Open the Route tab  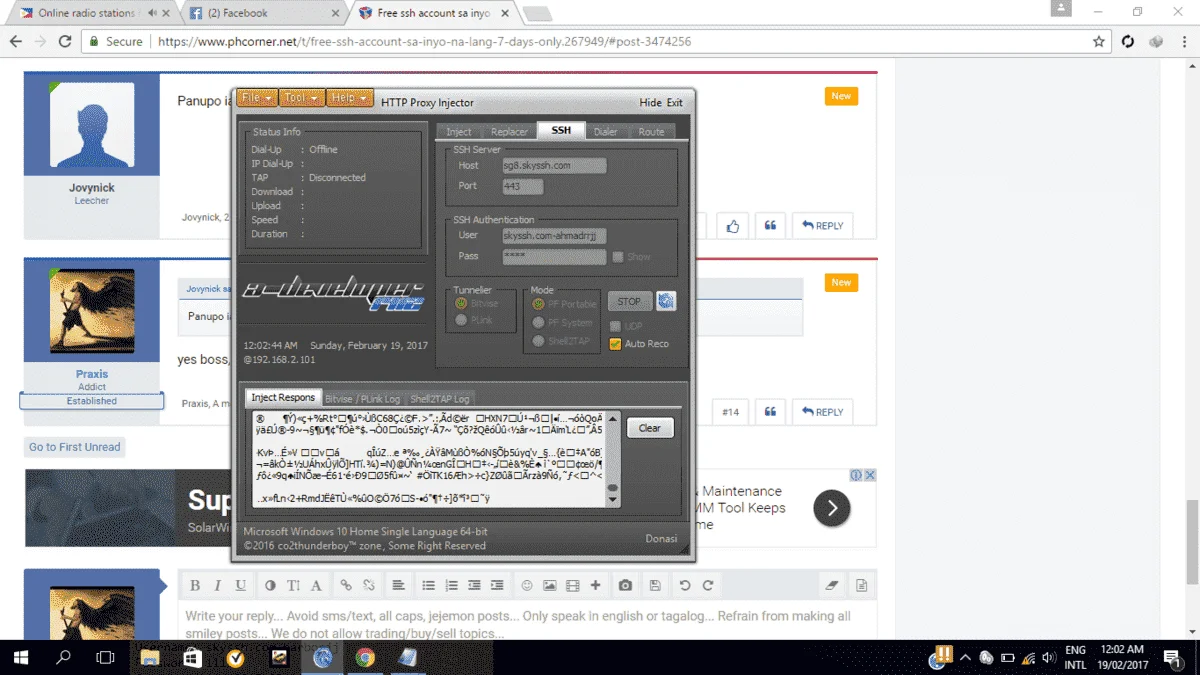click(x=651, y=132)
